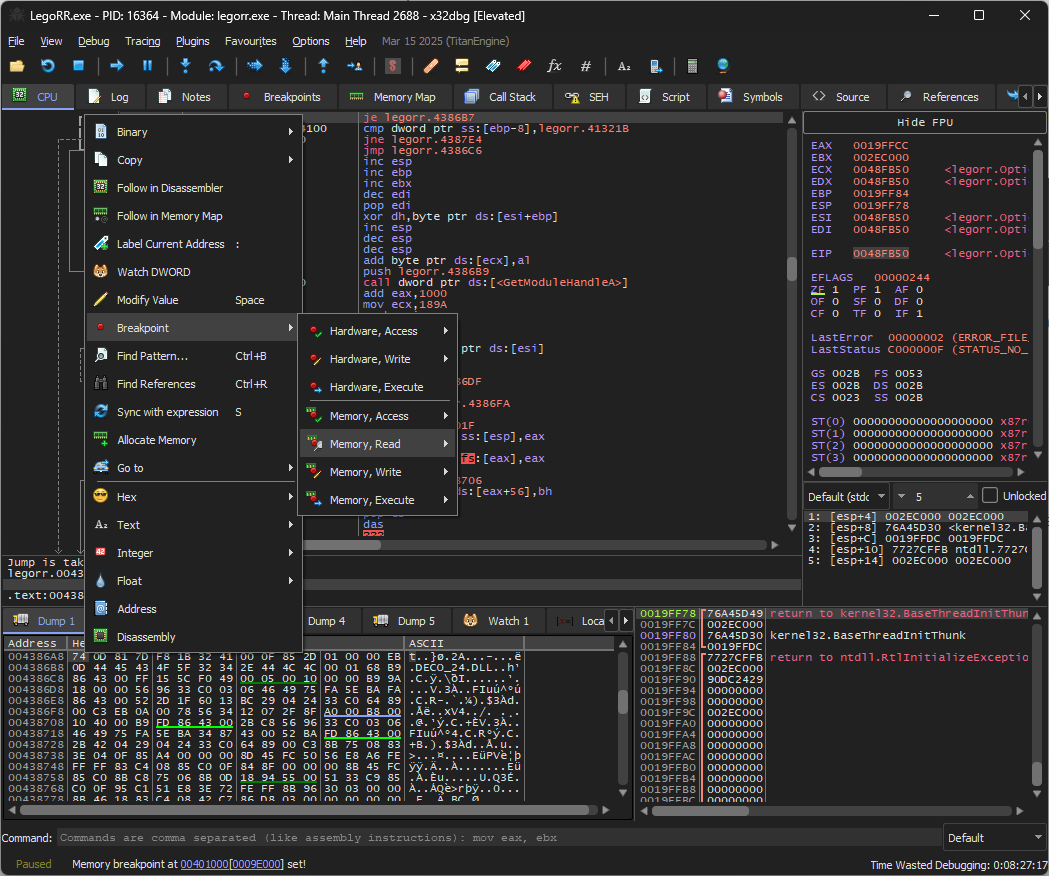Click the Open file folder icon
This screenshot has width=1049, height=876.
tap(17, 66)
